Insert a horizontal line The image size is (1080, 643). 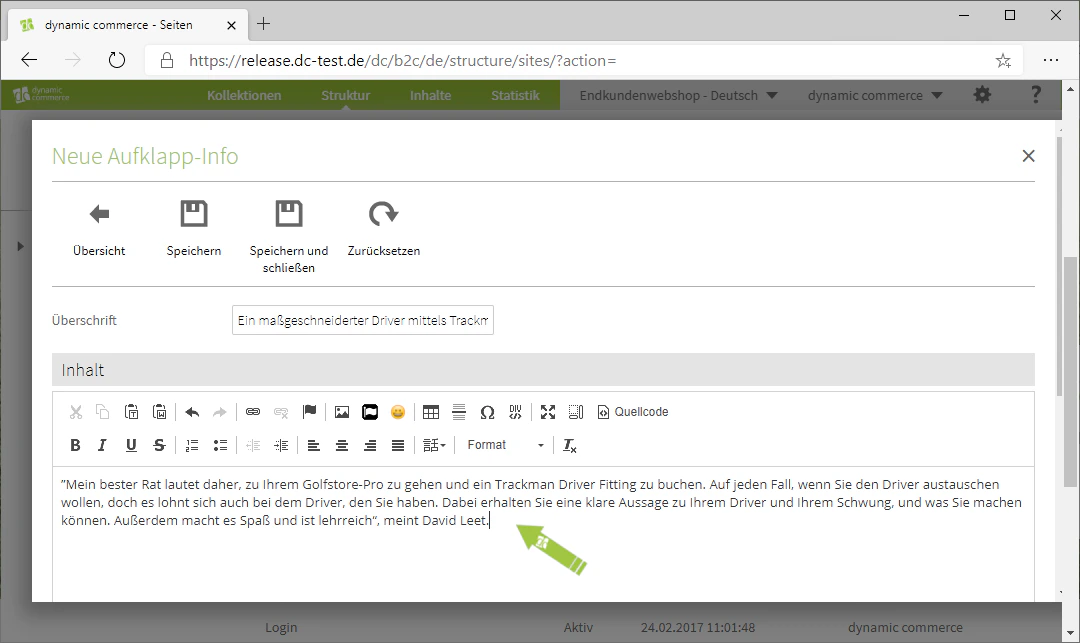(459, 412)
